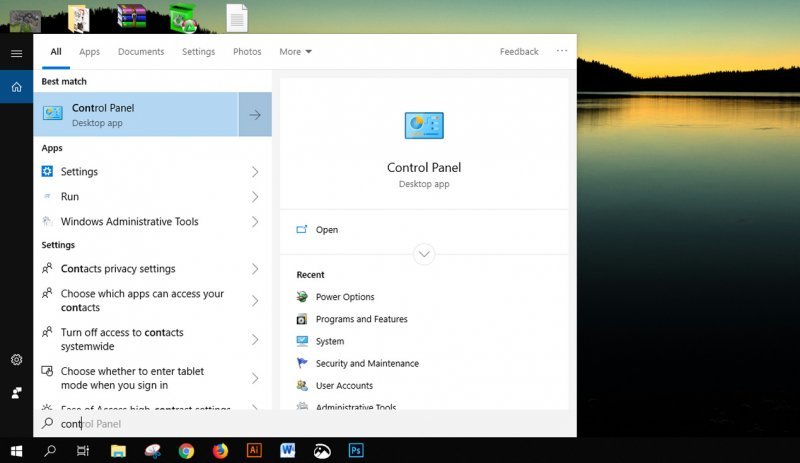
Task: Click Open for Control Panel
Action: (x=327, y=230)
